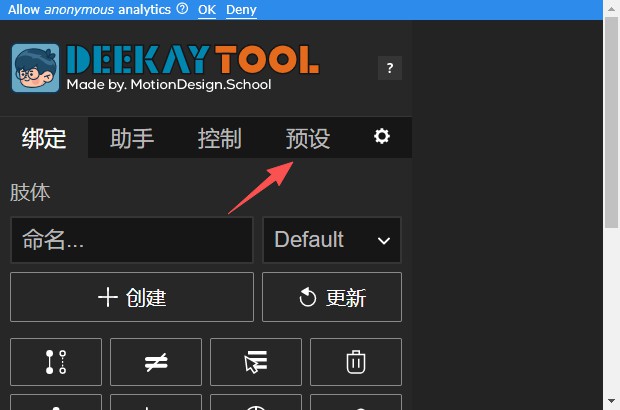Click the select layers cursor icon button
620x410 pixels.
[x=256, y=362]
